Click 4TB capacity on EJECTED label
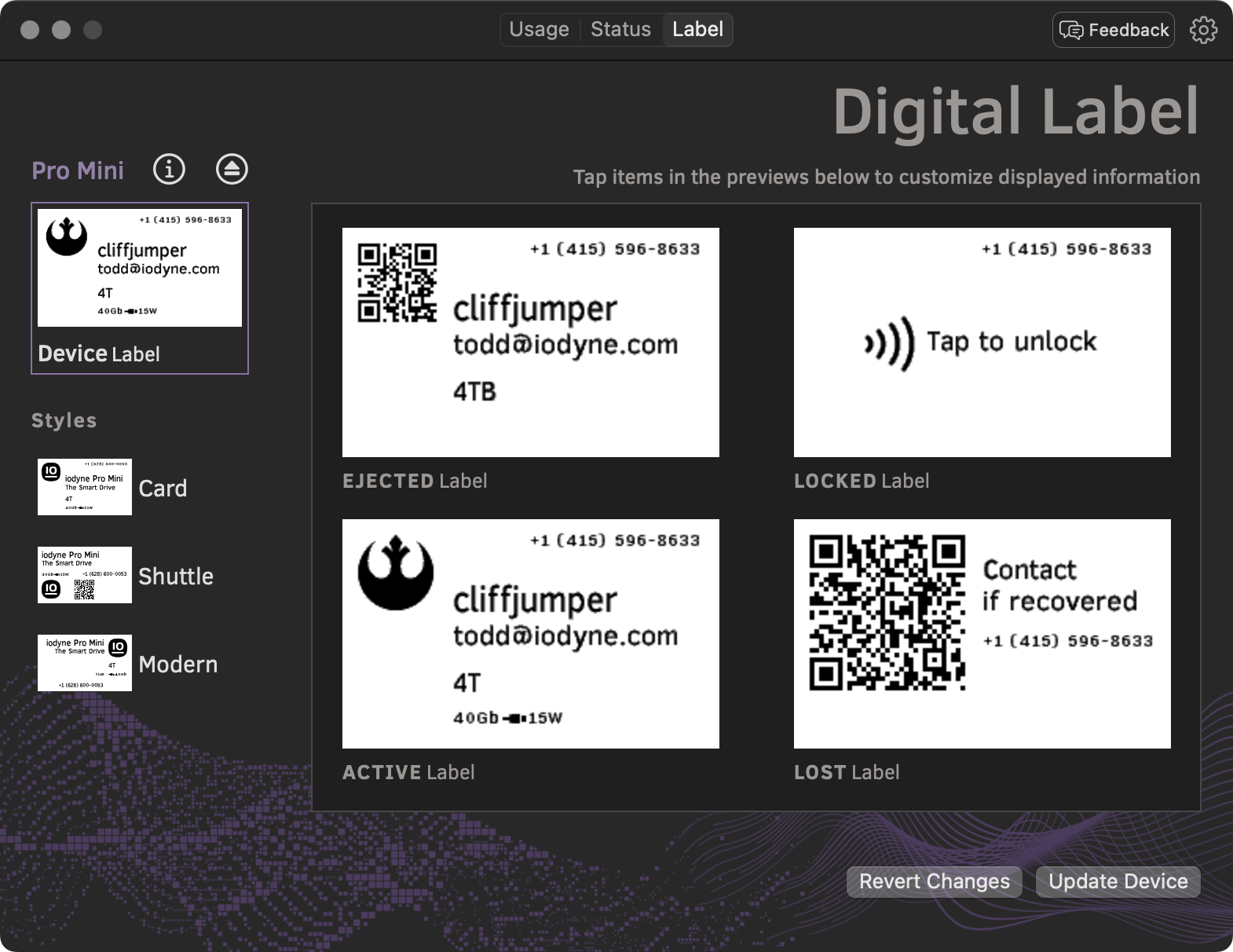The height and width of the screenshot is (952, 1233). click(475, 391)
